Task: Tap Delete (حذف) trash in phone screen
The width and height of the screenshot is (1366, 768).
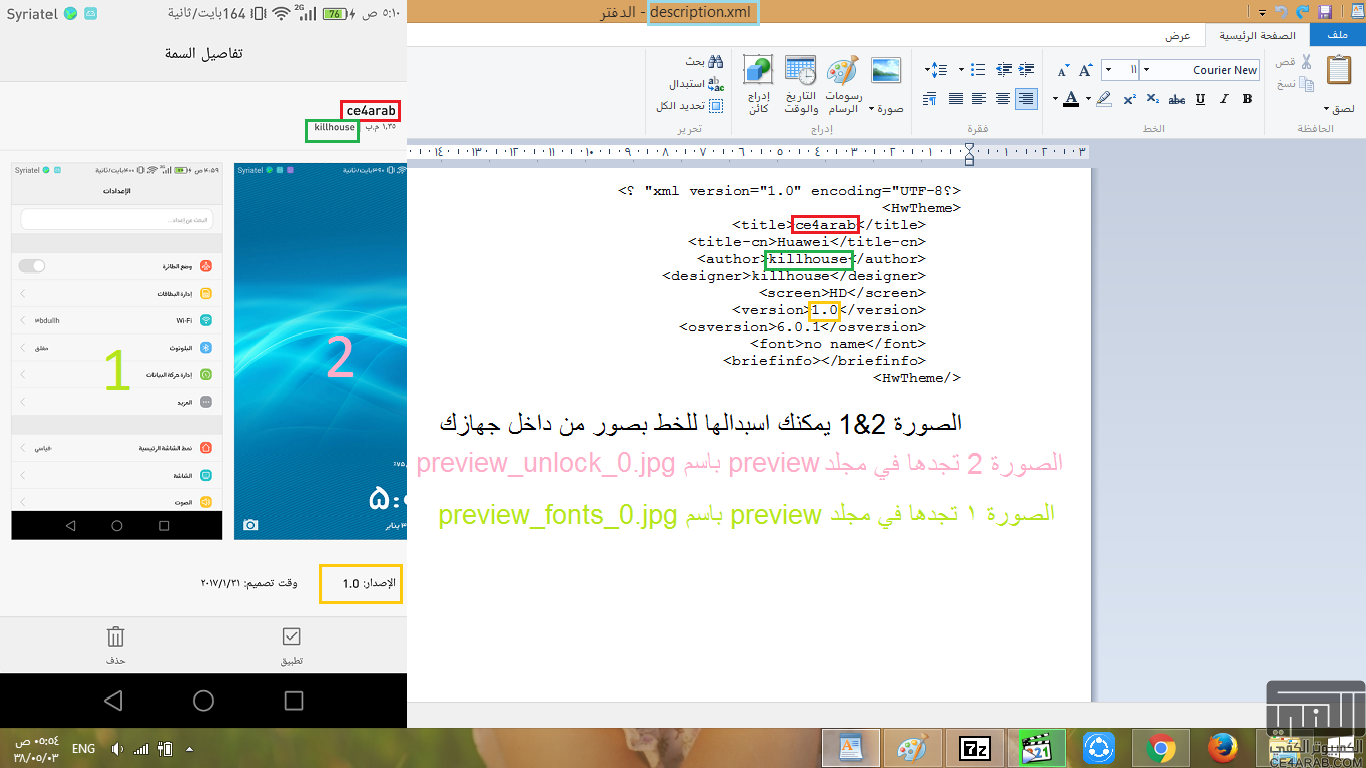Action: point(115,646)
